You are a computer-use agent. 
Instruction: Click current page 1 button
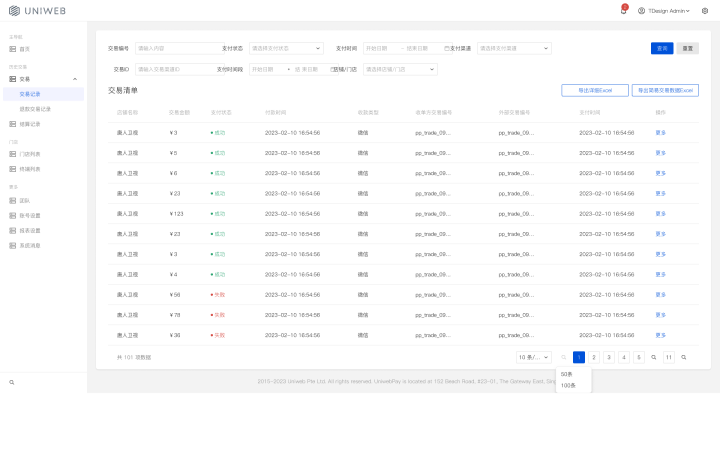coord(579,357)
